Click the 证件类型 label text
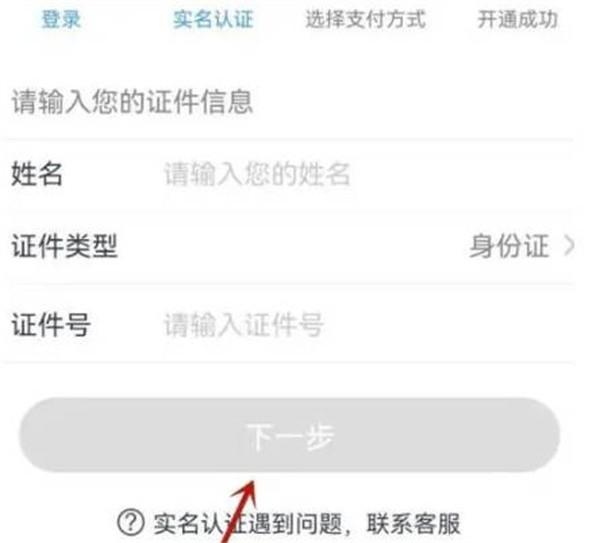600x543 pixels. pos(64,246)
